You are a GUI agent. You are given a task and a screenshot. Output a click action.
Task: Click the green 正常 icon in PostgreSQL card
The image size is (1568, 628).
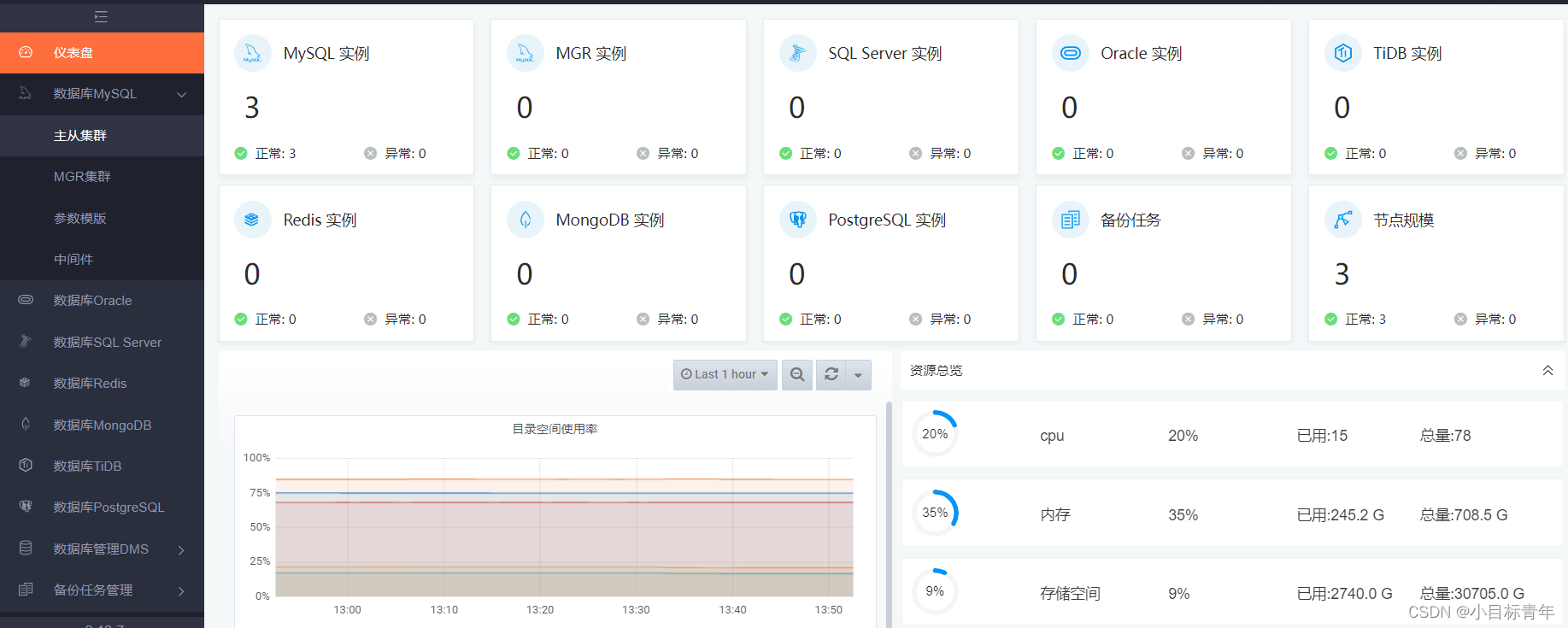(x=785, y=319)
